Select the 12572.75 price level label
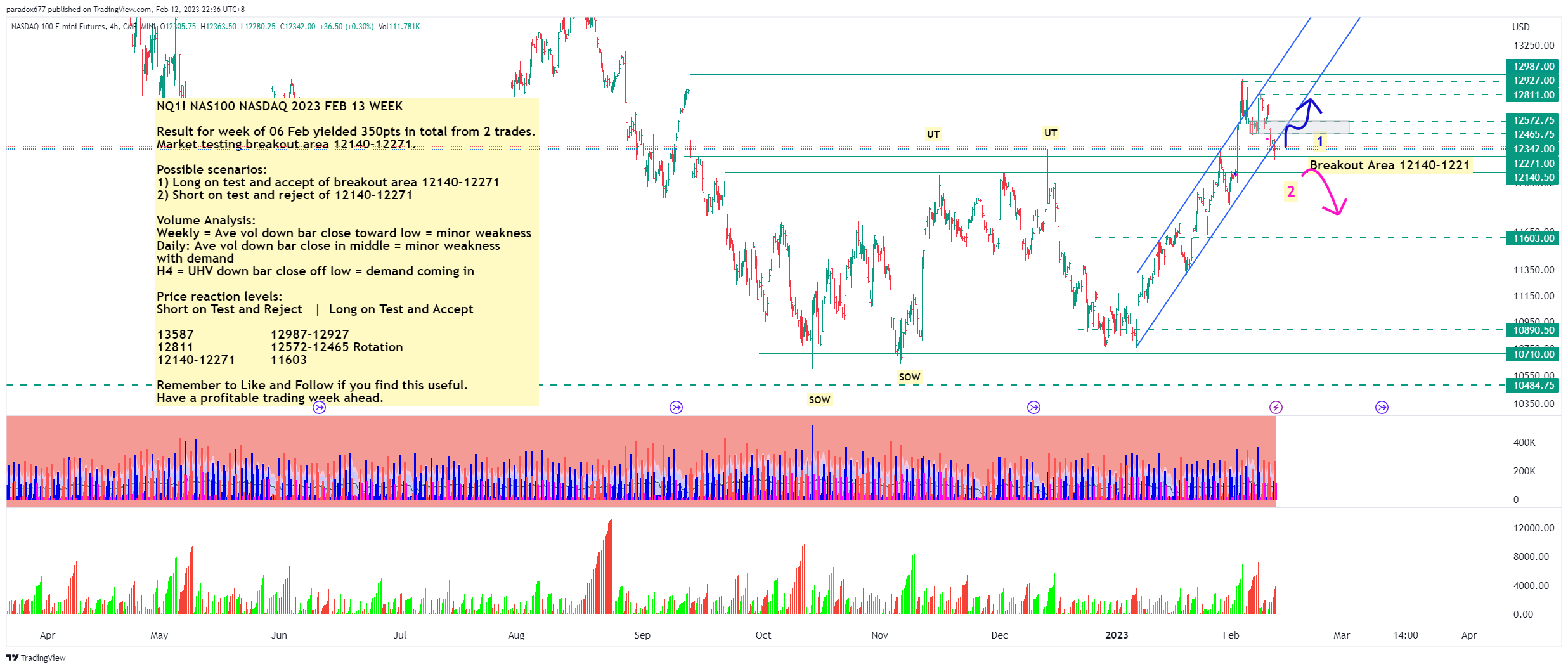The width and height of the screenshot is (1568, 669). point(1532,120)
